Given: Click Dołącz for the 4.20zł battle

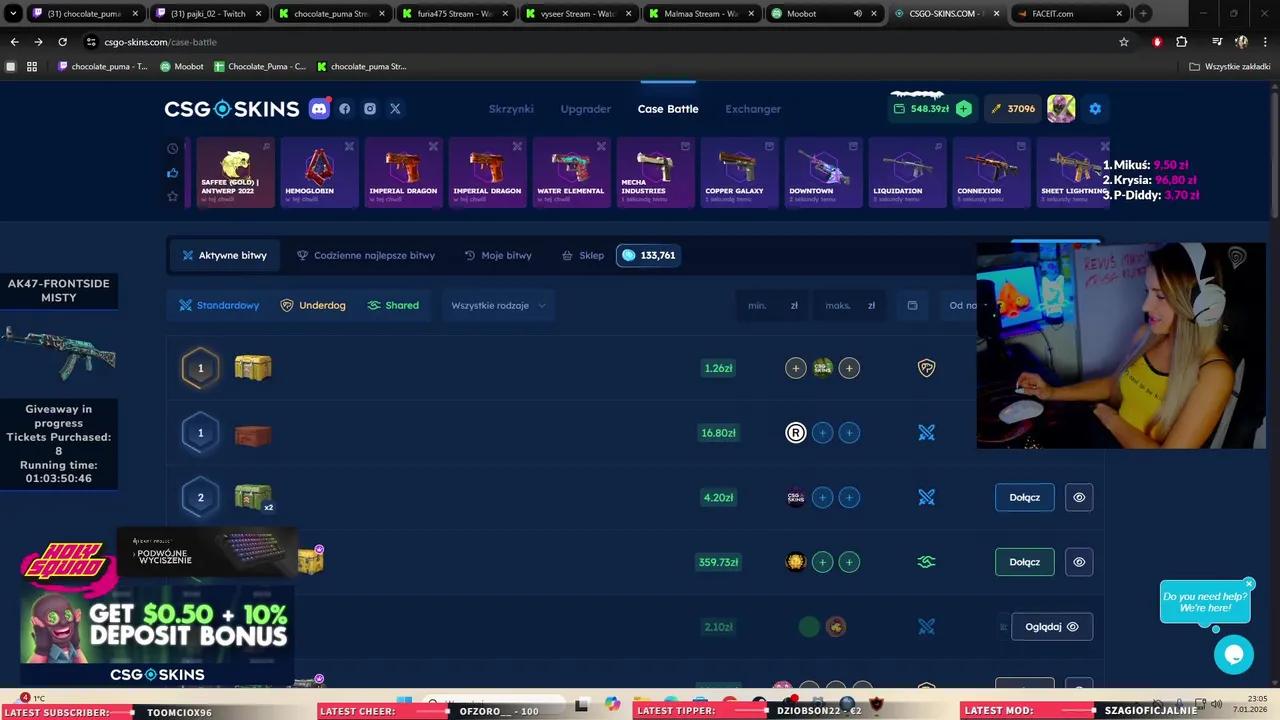Looking at the screenshot, I should pyautogui.click(x=1025, y=497).
